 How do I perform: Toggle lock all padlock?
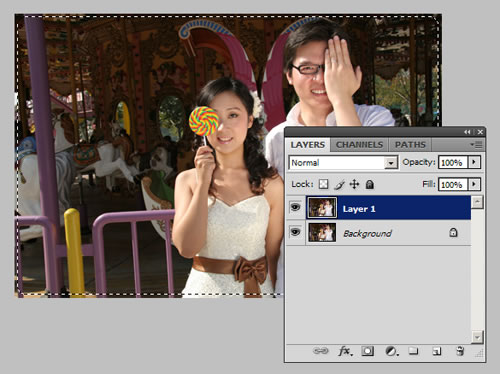click(370, 184)
